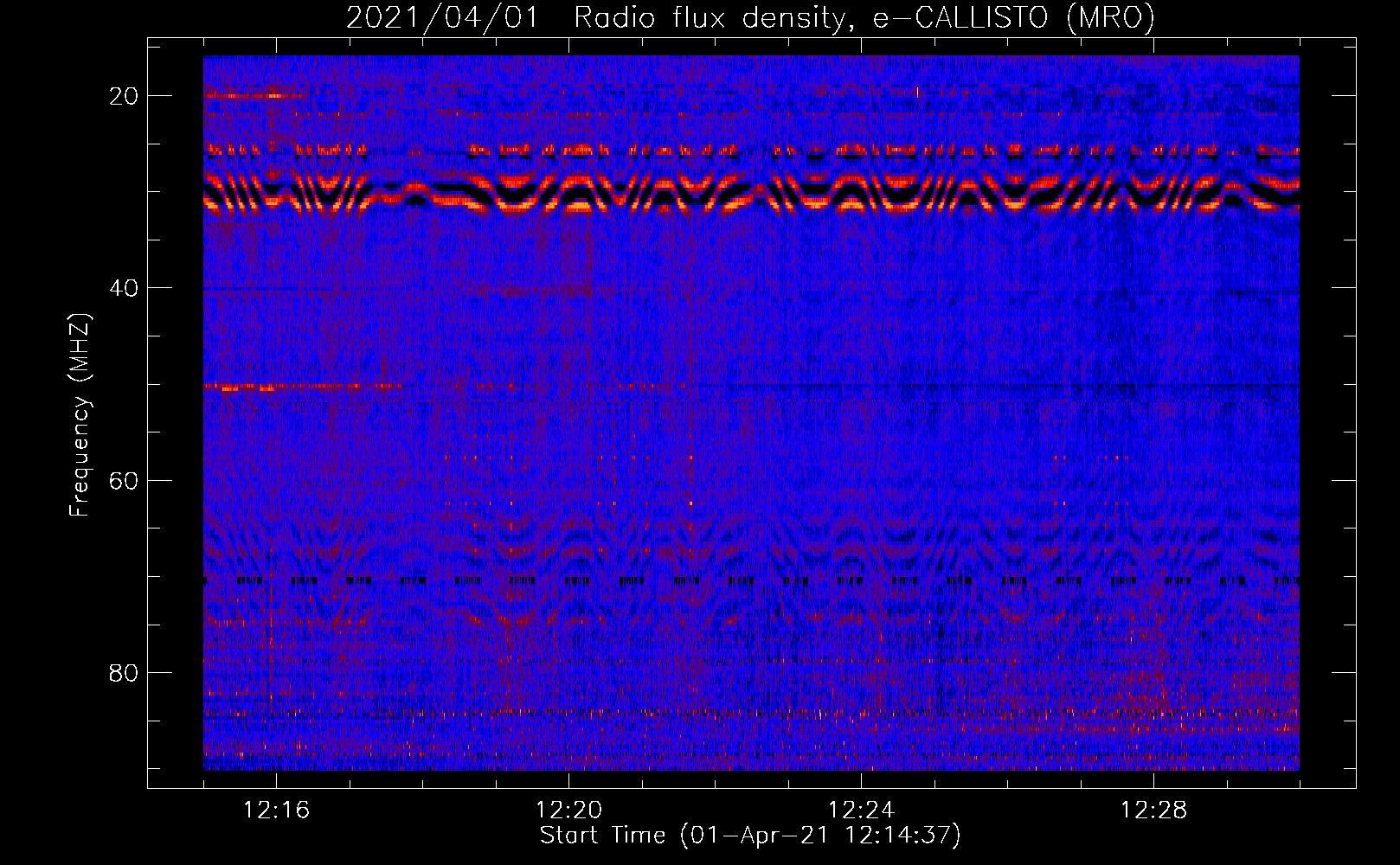Viewport: 1400px width, 865px height.
Task: Click the 12:16 time tick label
Action: tap(276, 811)
